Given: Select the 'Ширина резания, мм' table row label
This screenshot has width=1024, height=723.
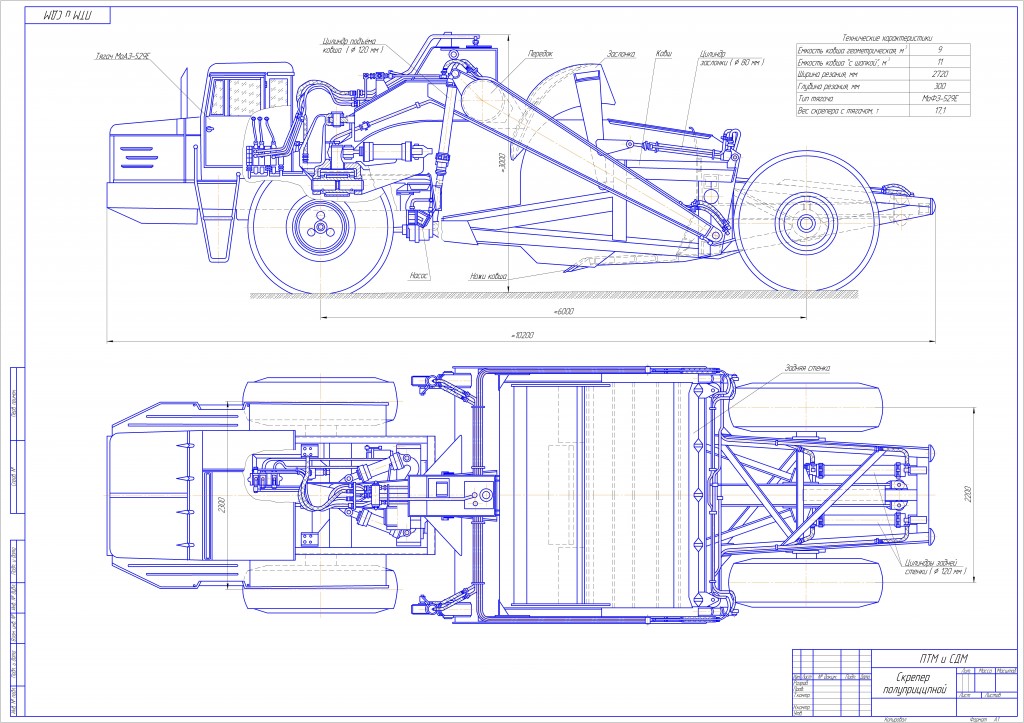Looking at the screenshot, I should point(827,74).
